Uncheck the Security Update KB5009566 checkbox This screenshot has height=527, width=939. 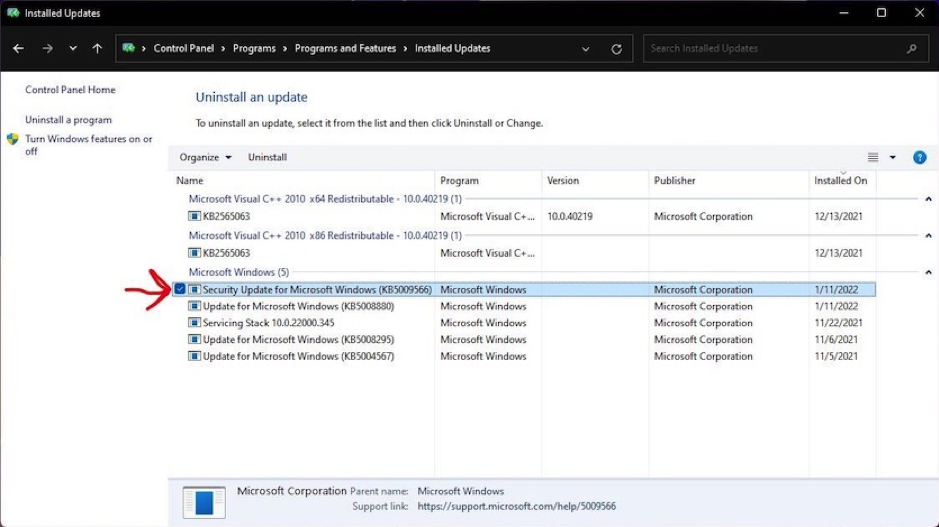point(180,290)
